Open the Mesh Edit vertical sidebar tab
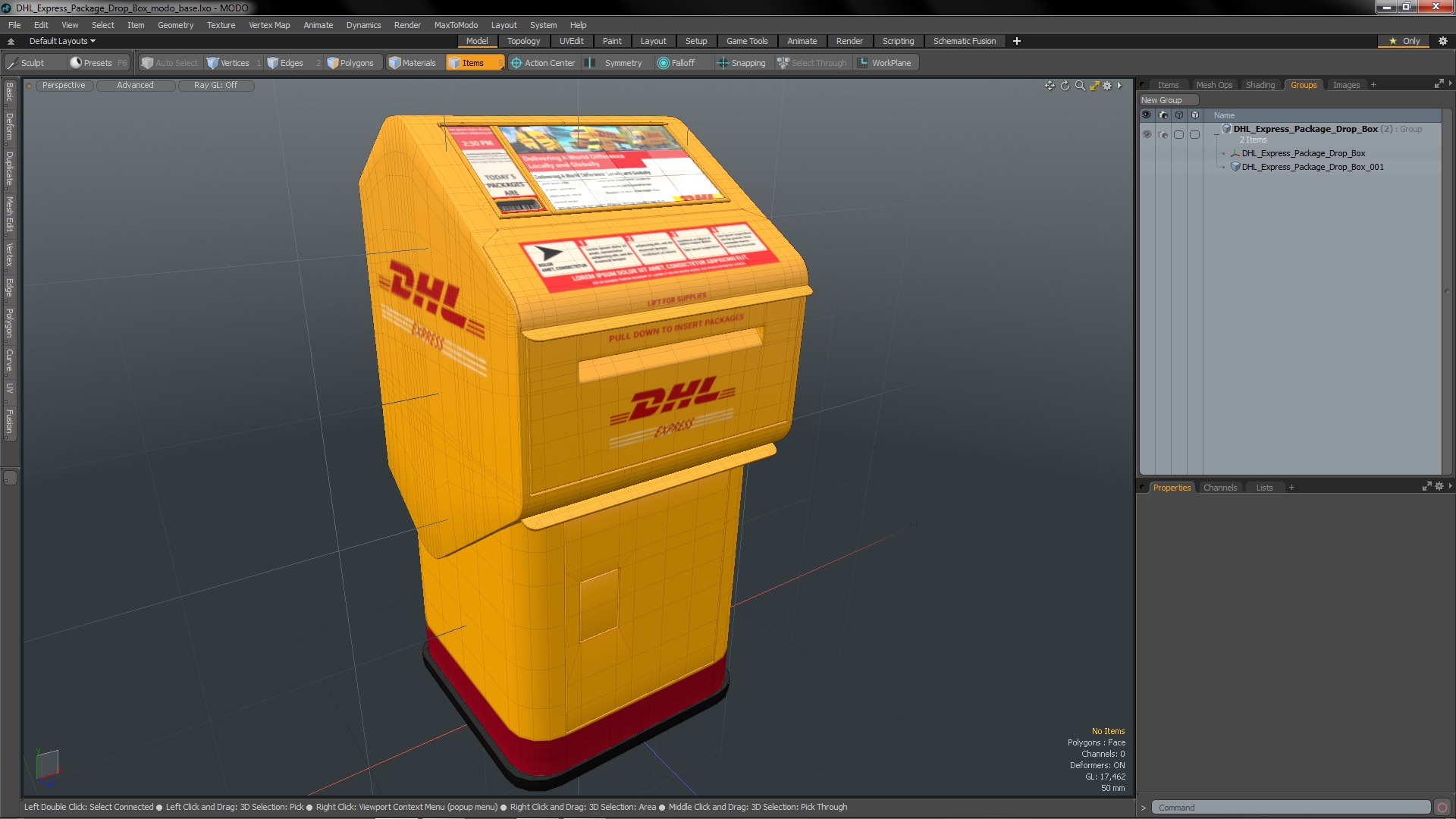 [9, 215]
